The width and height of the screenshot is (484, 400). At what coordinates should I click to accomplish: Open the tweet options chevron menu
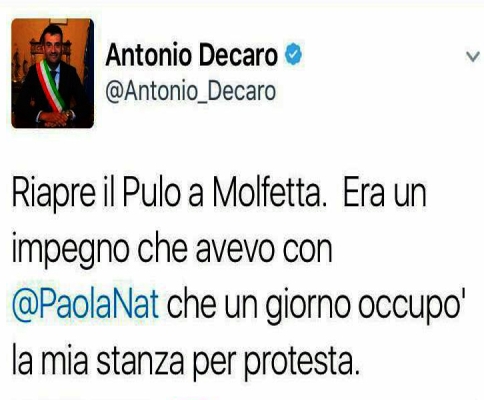[473, 57]
